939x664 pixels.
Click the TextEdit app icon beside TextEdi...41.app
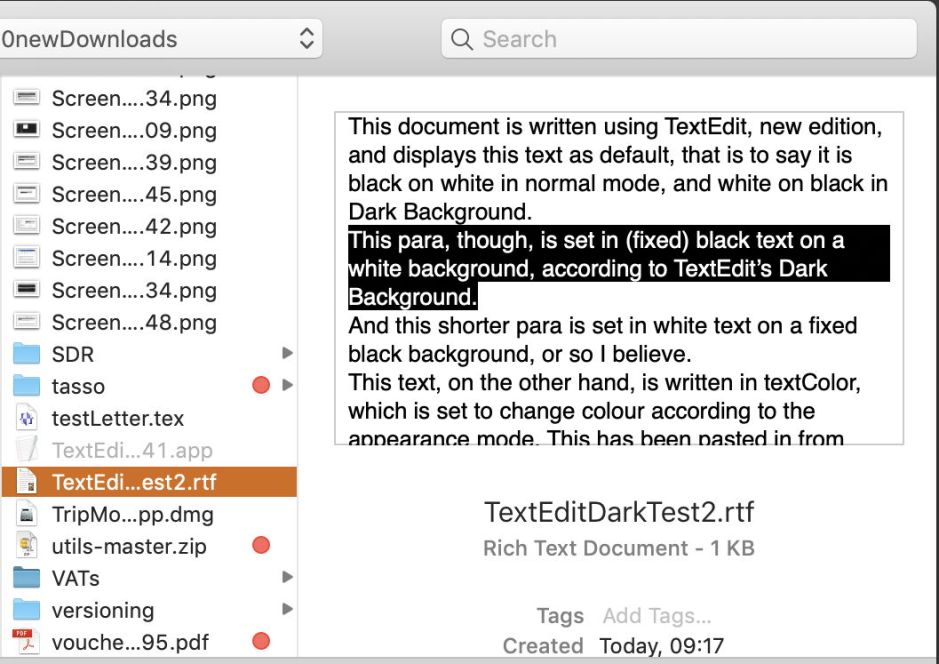29,450
